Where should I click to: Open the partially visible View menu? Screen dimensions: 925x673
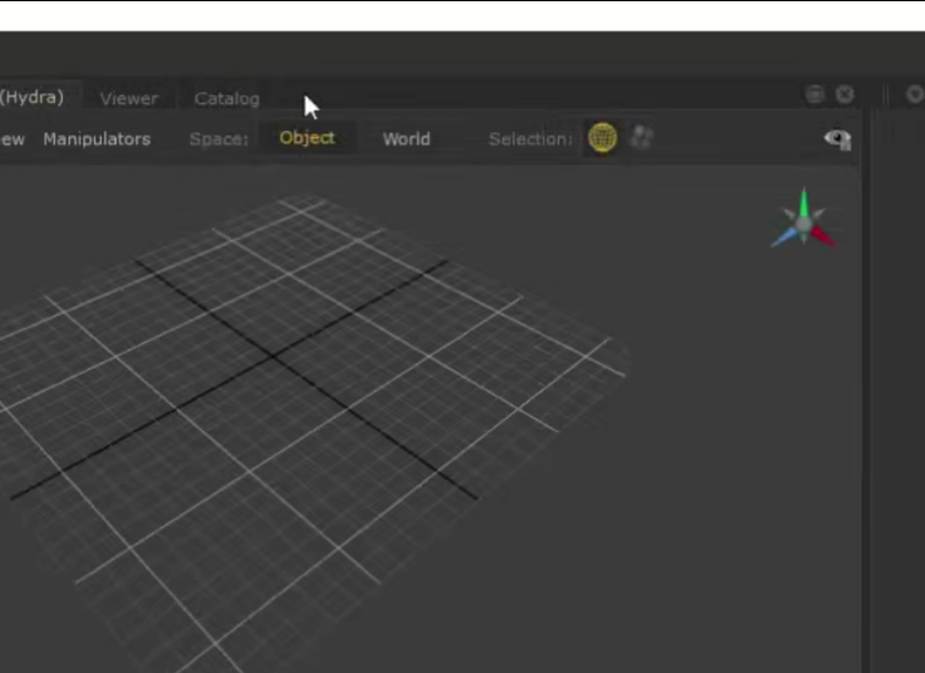[x=12, y=139]
